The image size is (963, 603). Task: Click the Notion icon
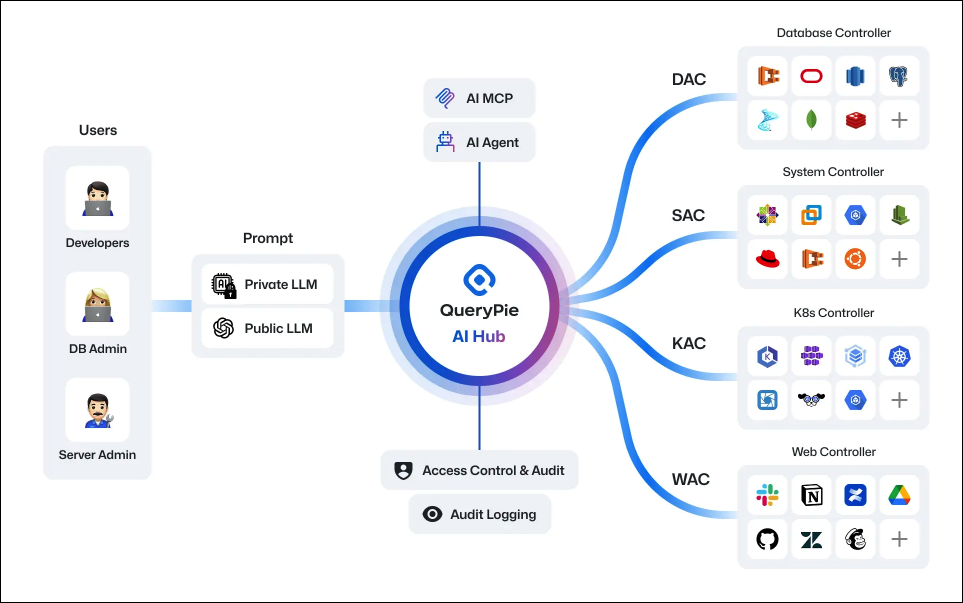[x=811, y=495]
